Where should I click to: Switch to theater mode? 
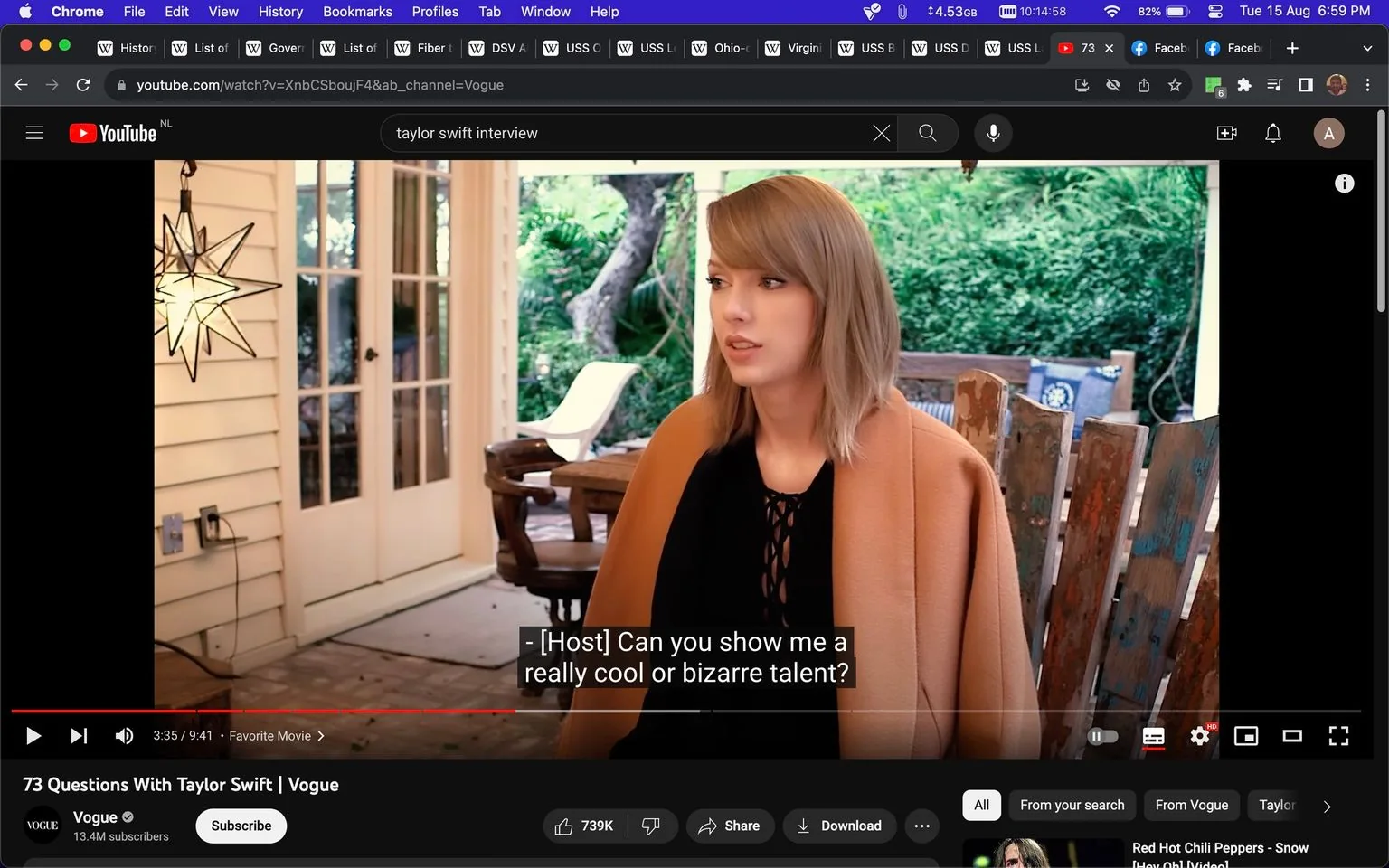click(x=1292, y=736)
